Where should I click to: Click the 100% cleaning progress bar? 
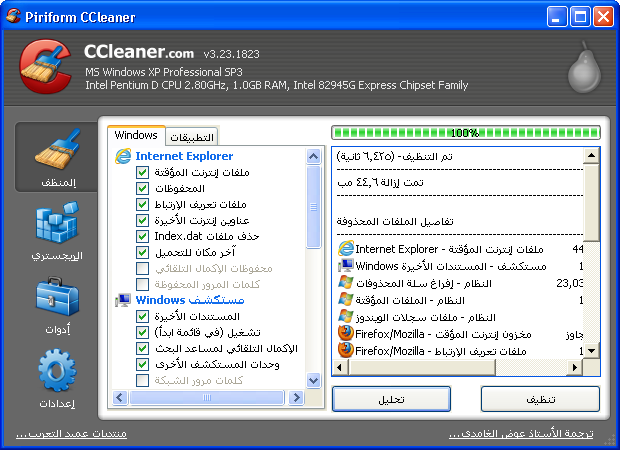465,132
